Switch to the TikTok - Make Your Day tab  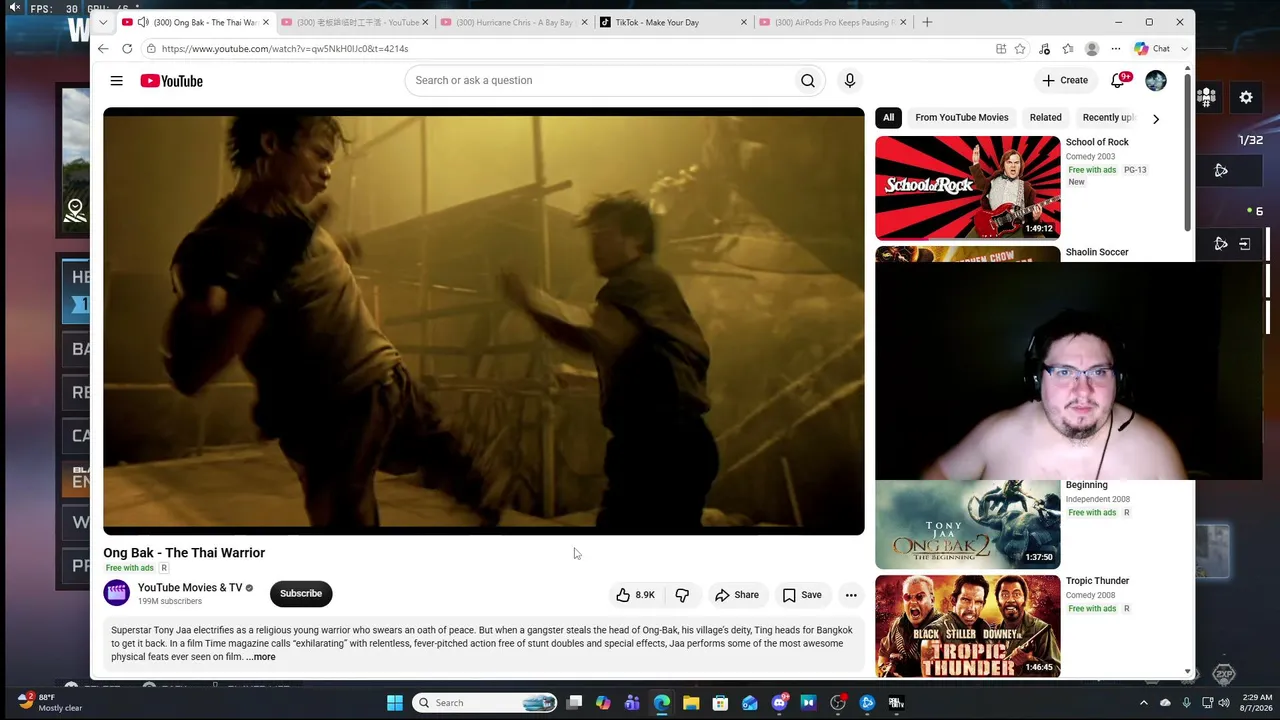click(x=673, y=22)
